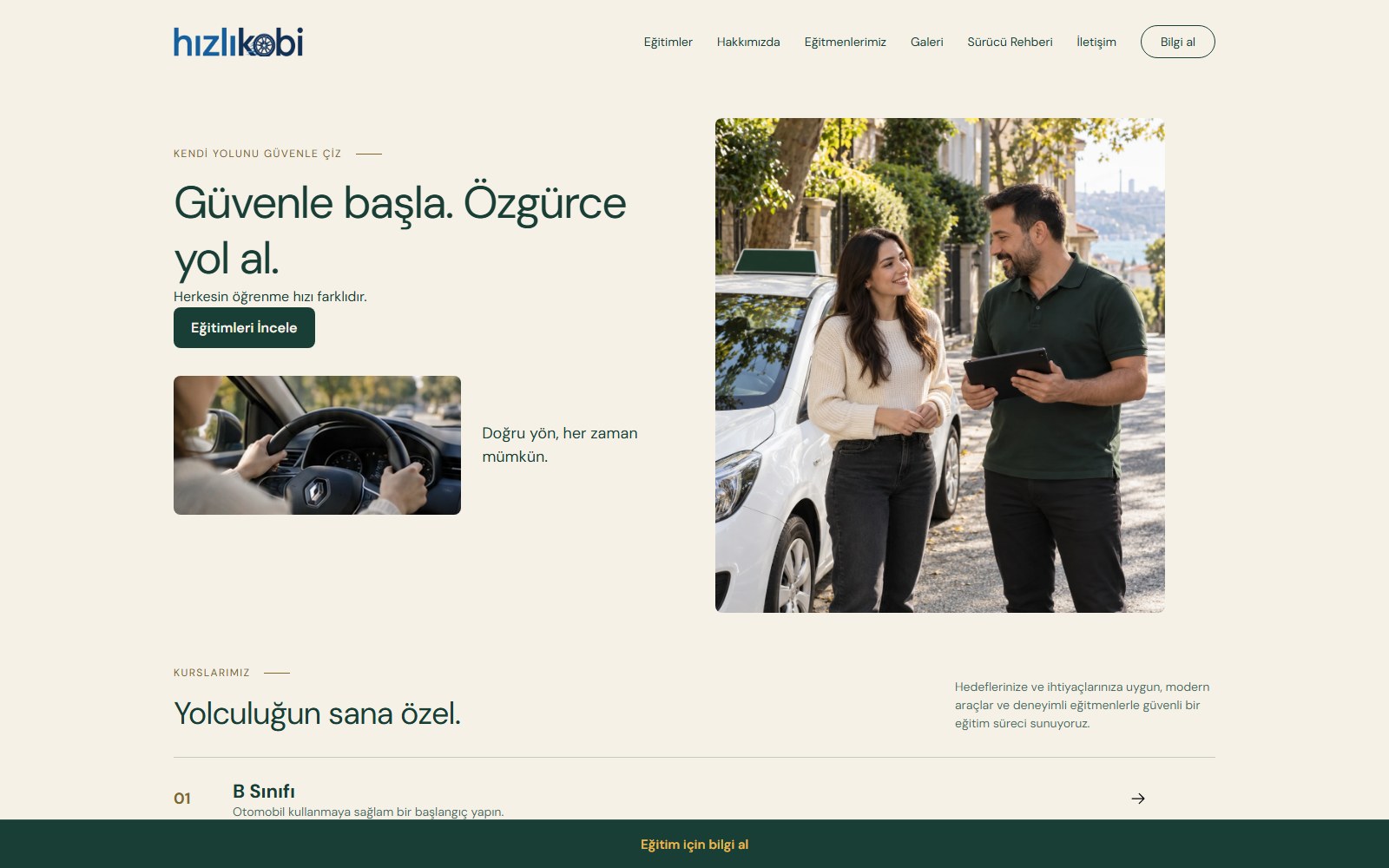Navigate to İletişim page
This screenshot has height=868, width=1389.
click(1096, 42)
